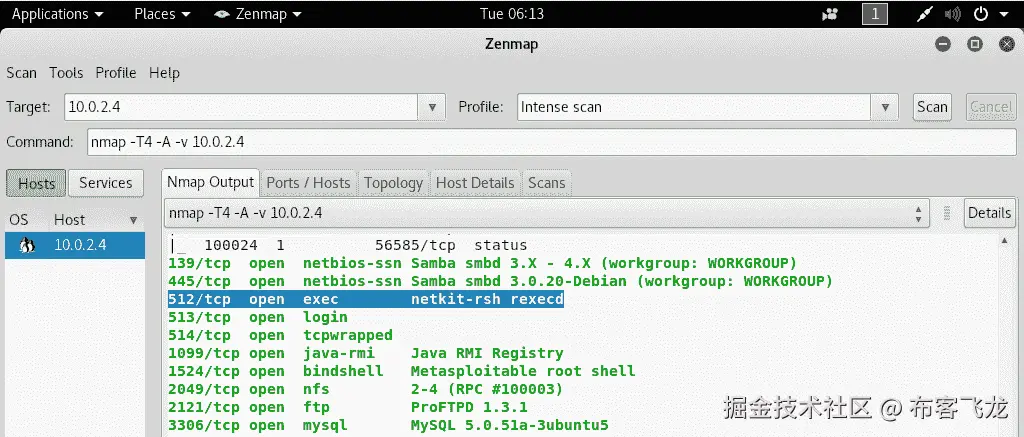Click the 2121/tcp ftp ProFTPD line
The height and width of the screenshot is (437, 1024).
tap(347, 408)
